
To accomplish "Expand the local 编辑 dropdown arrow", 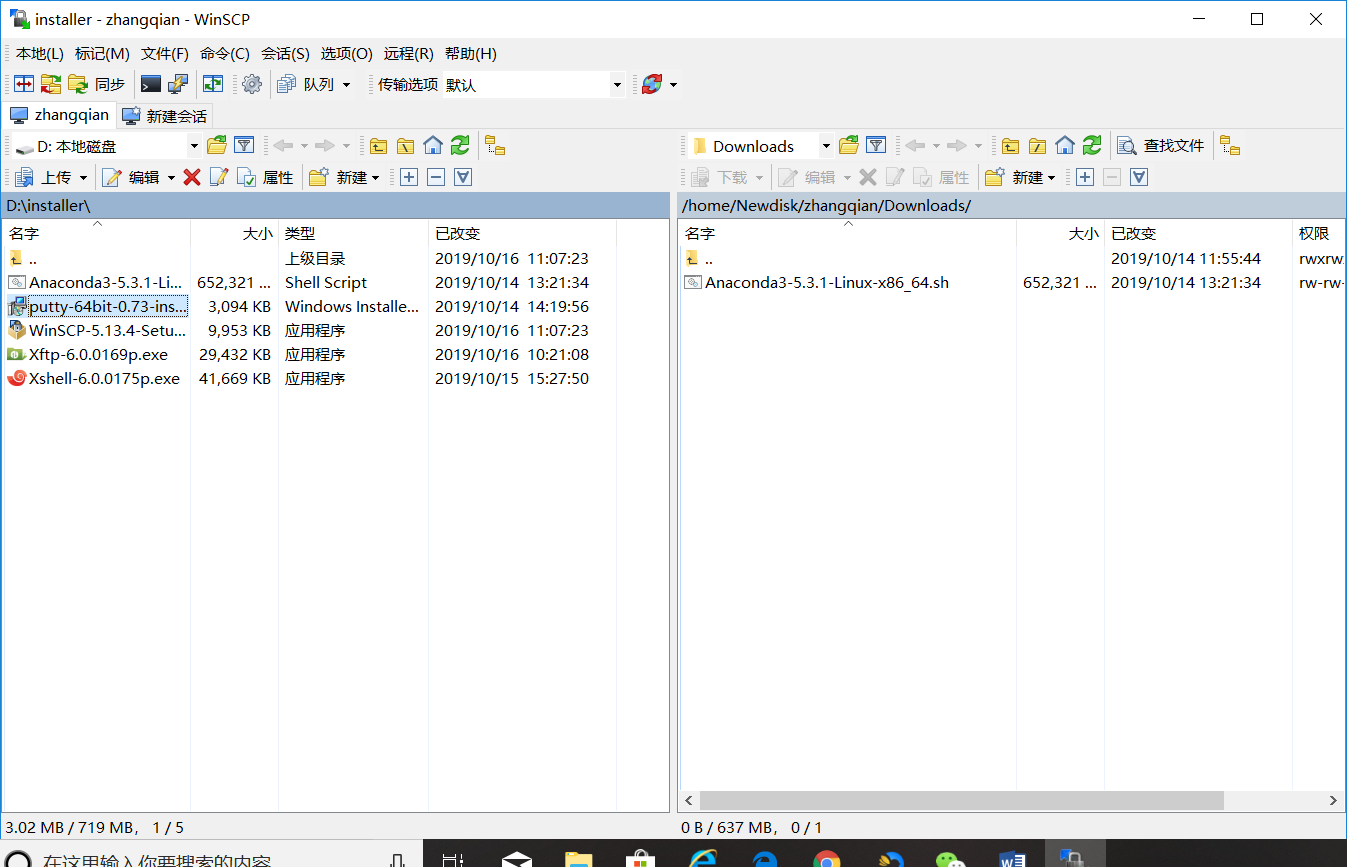I will click(171, 177).
